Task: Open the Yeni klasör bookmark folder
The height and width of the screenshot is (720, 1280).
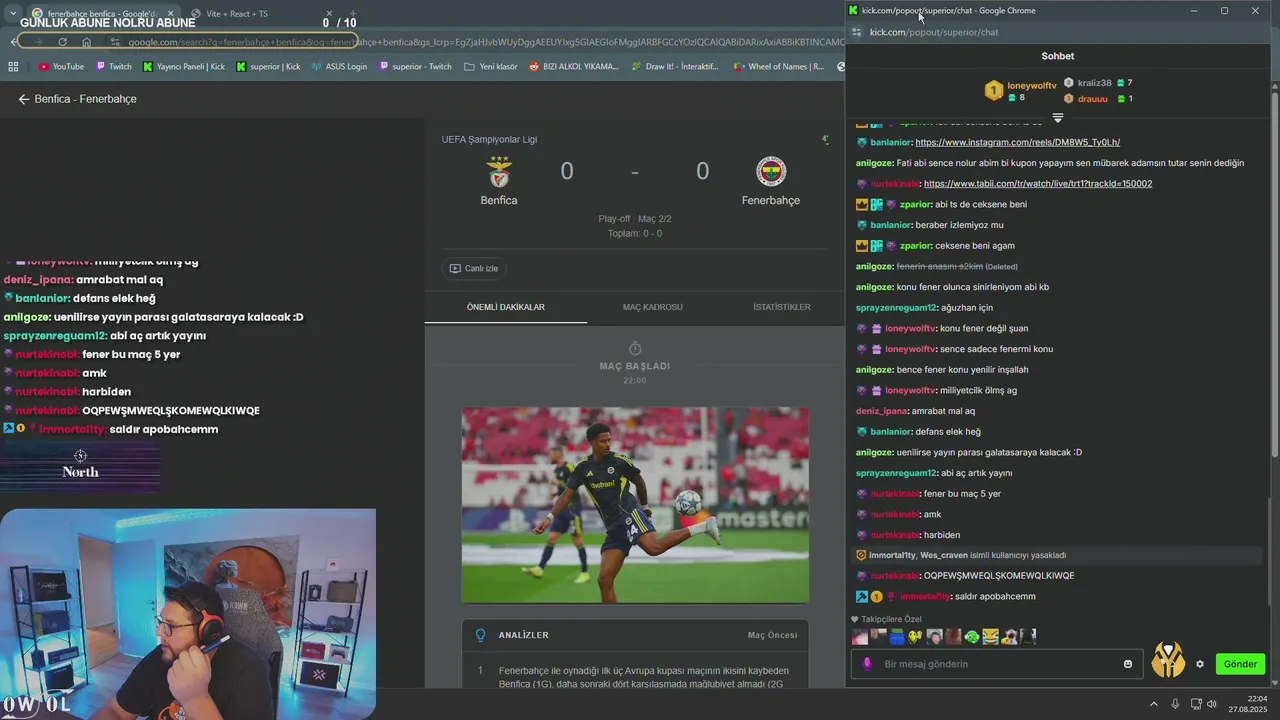Action: point(491,67)
